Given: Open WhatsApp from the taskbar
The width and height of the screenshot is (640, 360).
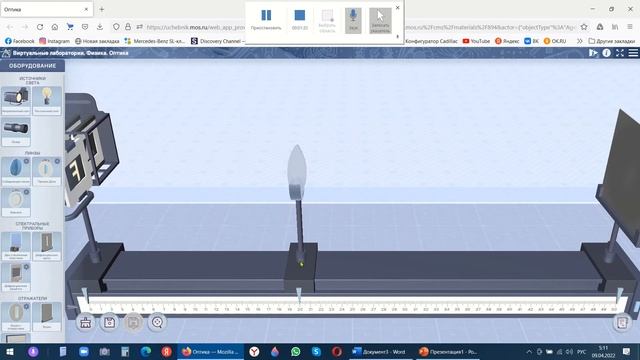Looking at the screenshot, I should 296,352.
